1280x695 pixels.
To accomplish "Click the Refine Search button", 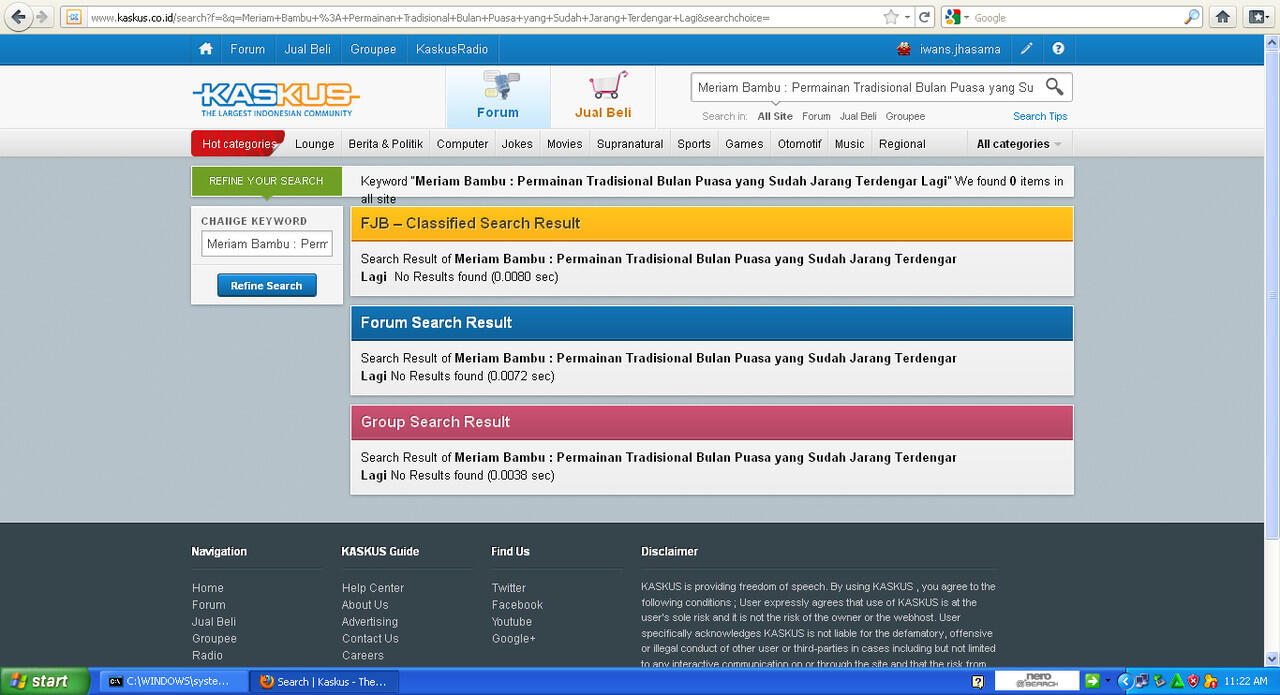I will (267, 286).
